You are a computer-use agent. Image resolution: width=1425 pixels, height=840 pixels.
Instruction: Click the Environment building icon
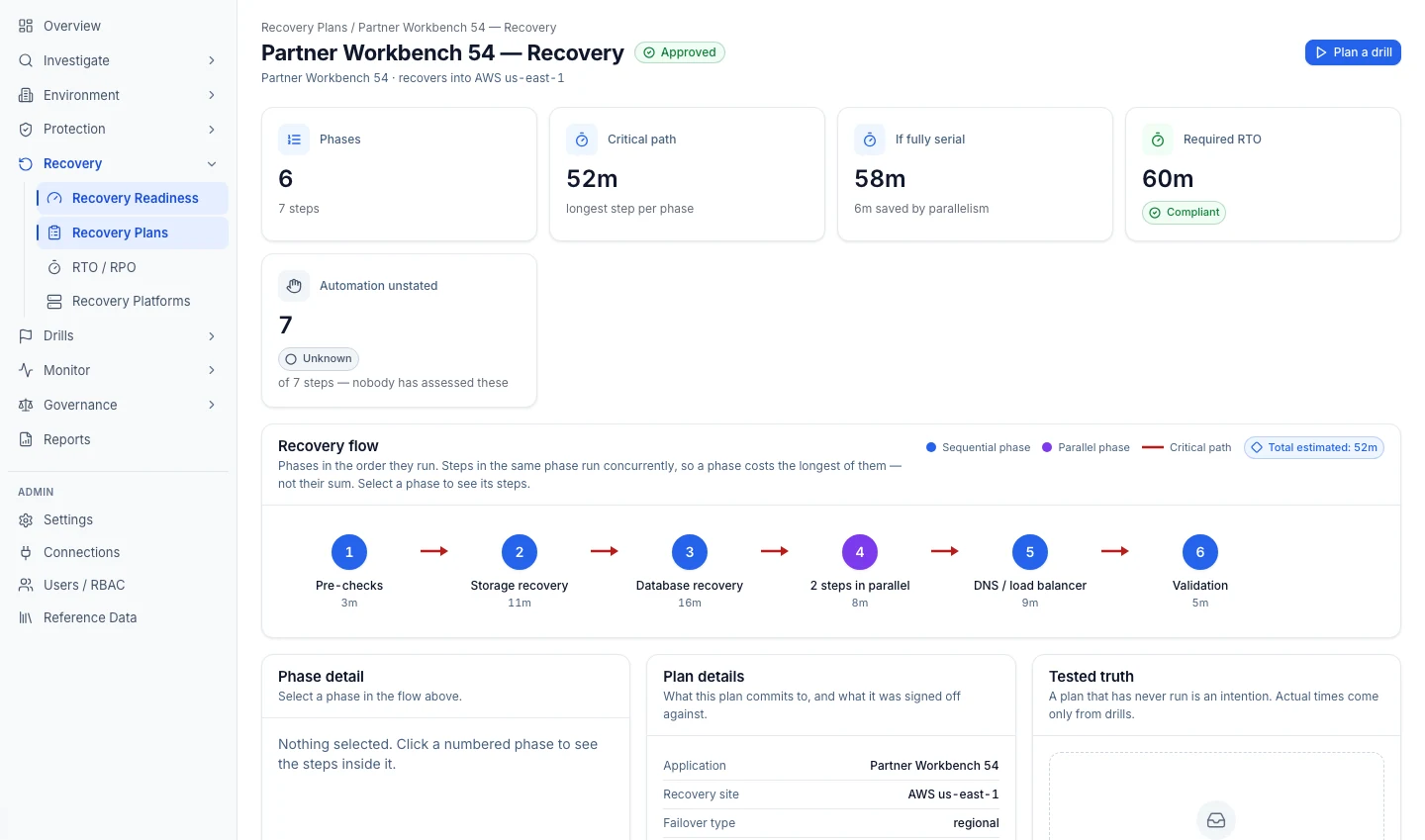pos(26,95)
